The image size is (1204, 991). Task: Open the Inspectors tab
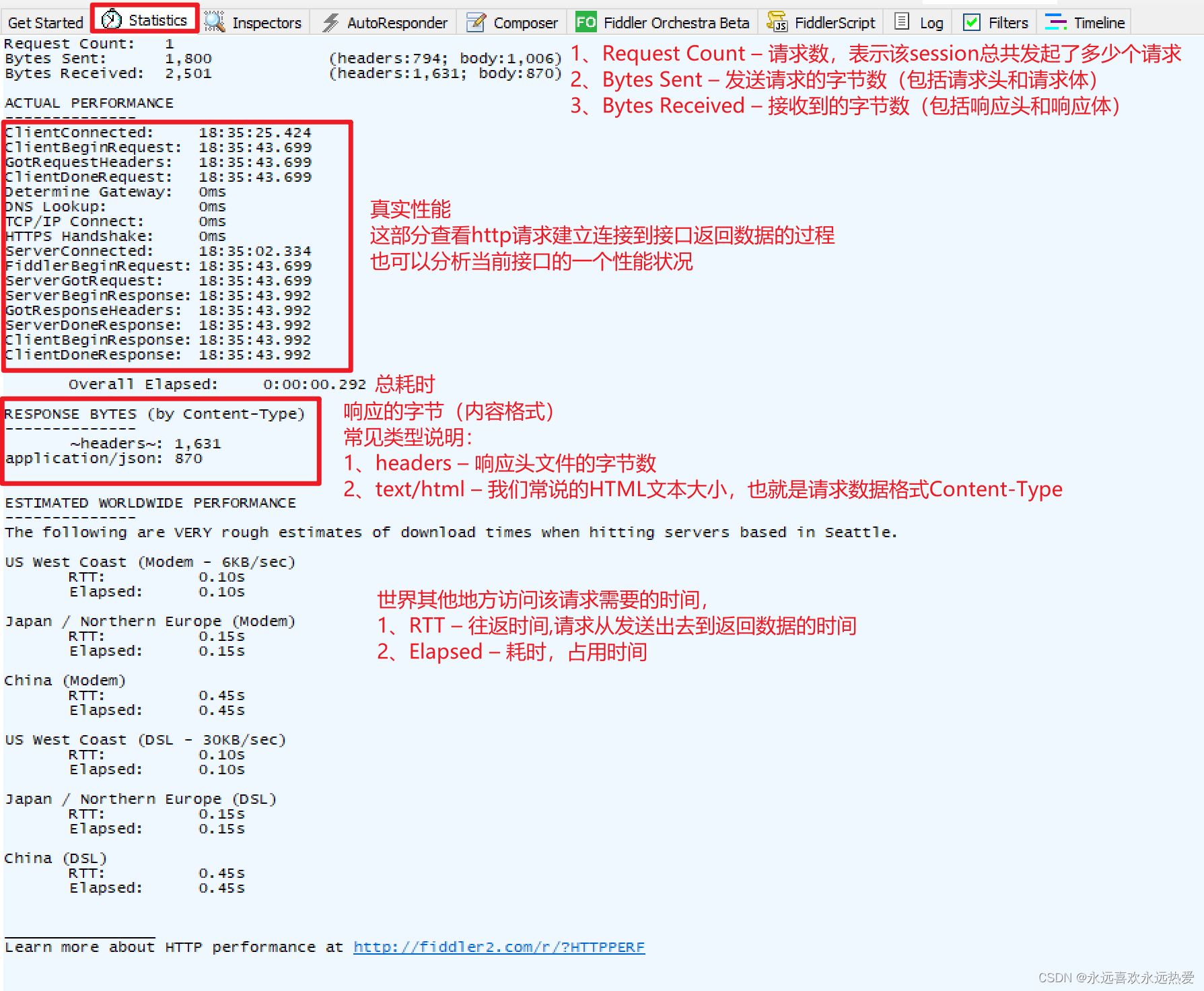coord(266,21)
